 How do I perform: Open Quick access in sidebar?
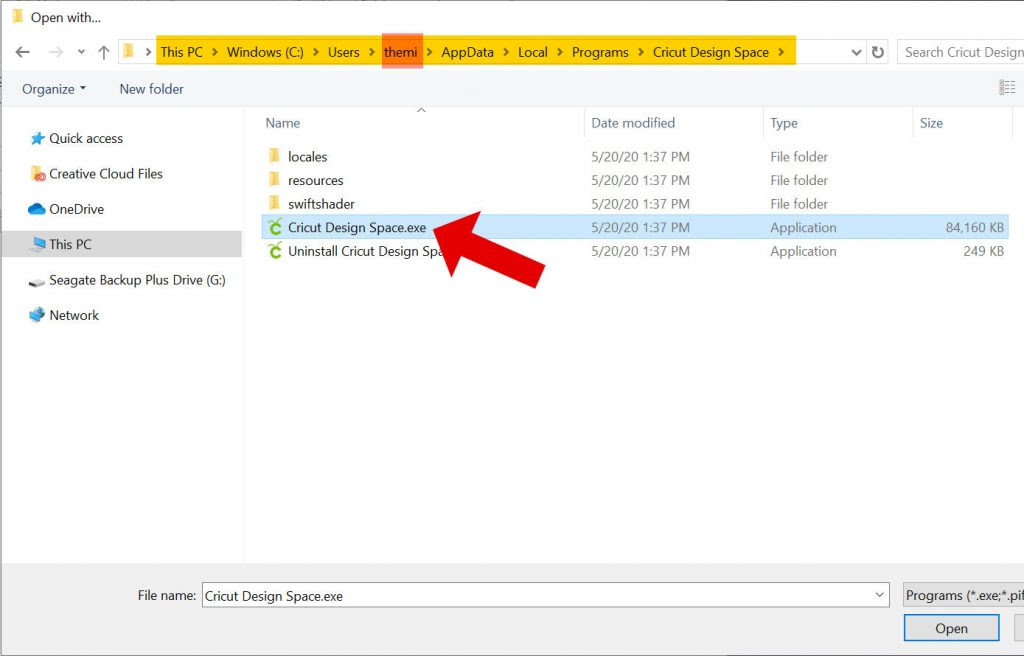tap(86, 139)
